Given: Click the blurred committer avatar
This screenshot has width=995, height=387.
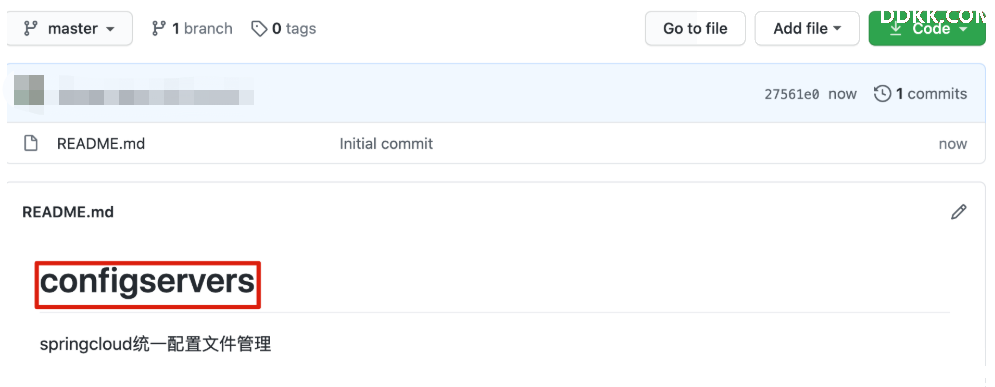Looking at the screenshot, I should (x=29, y=90).
